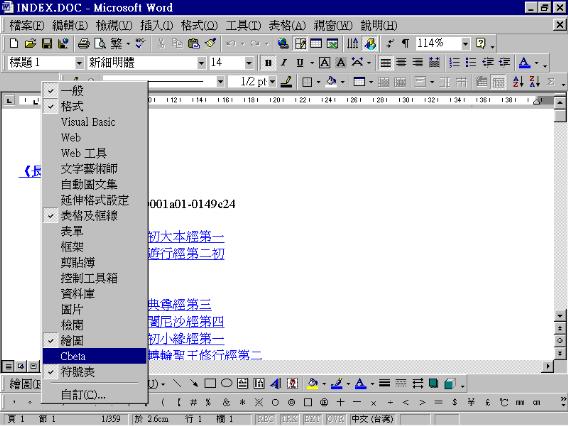Enable the Web 工具 toolbar

pyautogui.click(x=95, y=153)
